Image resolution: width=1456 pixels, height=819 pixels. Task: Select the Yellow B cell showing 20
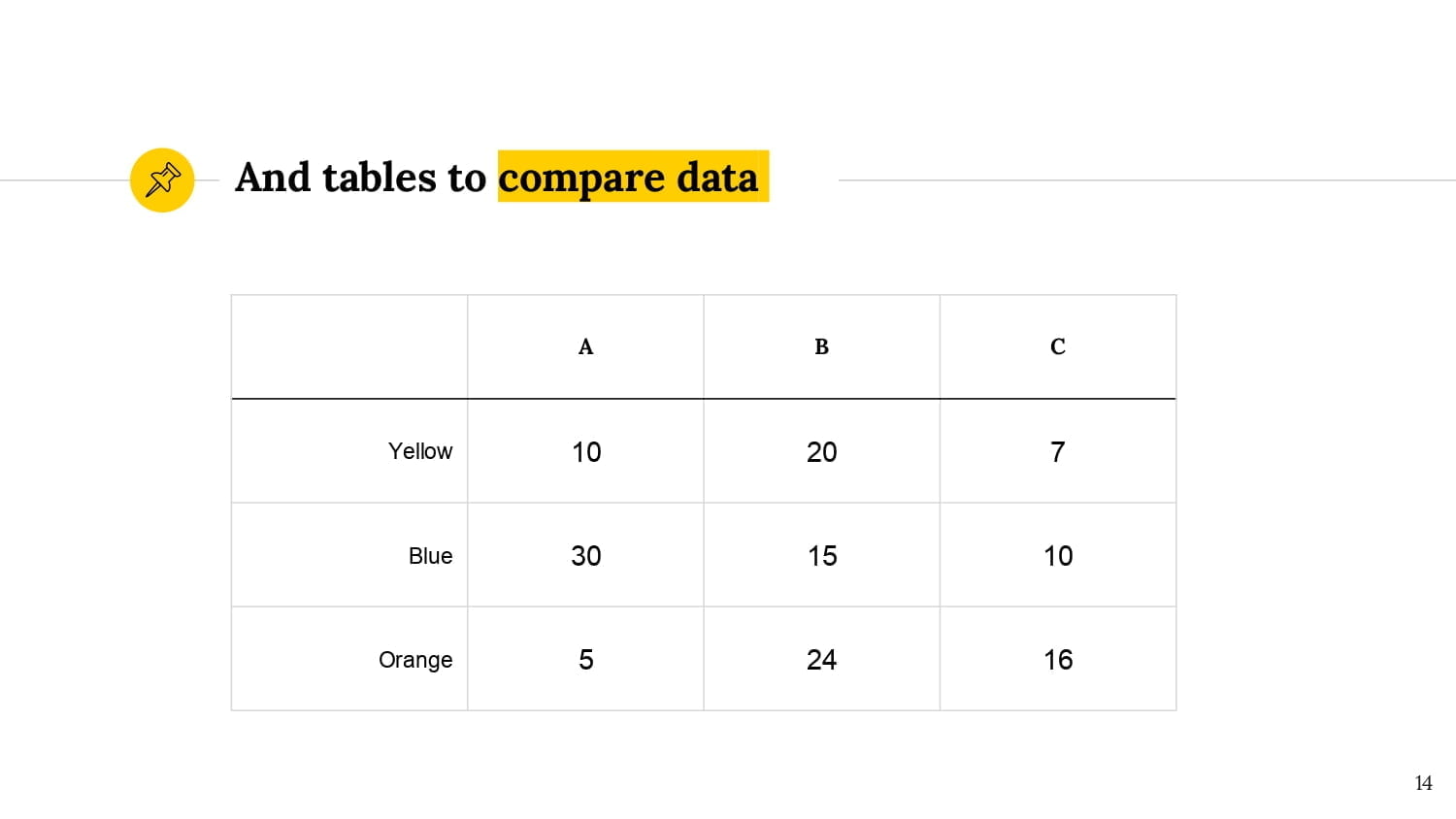pos(821,451)
